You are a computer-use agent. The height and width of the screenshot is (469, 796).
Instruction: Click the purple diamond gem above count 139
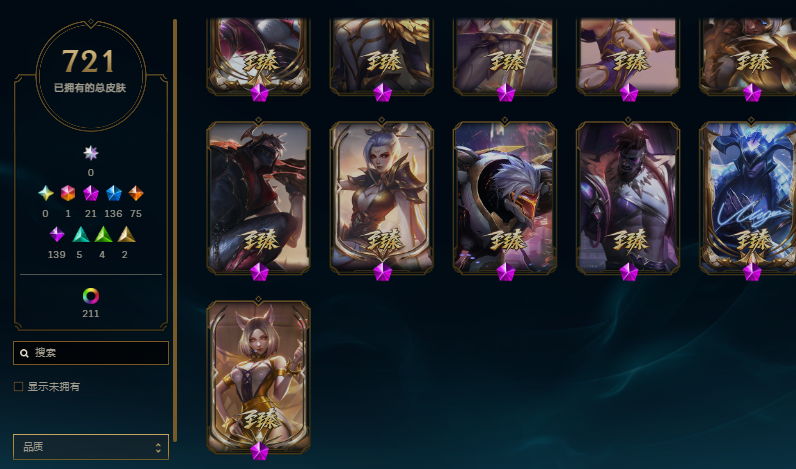click(x=57, y=234)
